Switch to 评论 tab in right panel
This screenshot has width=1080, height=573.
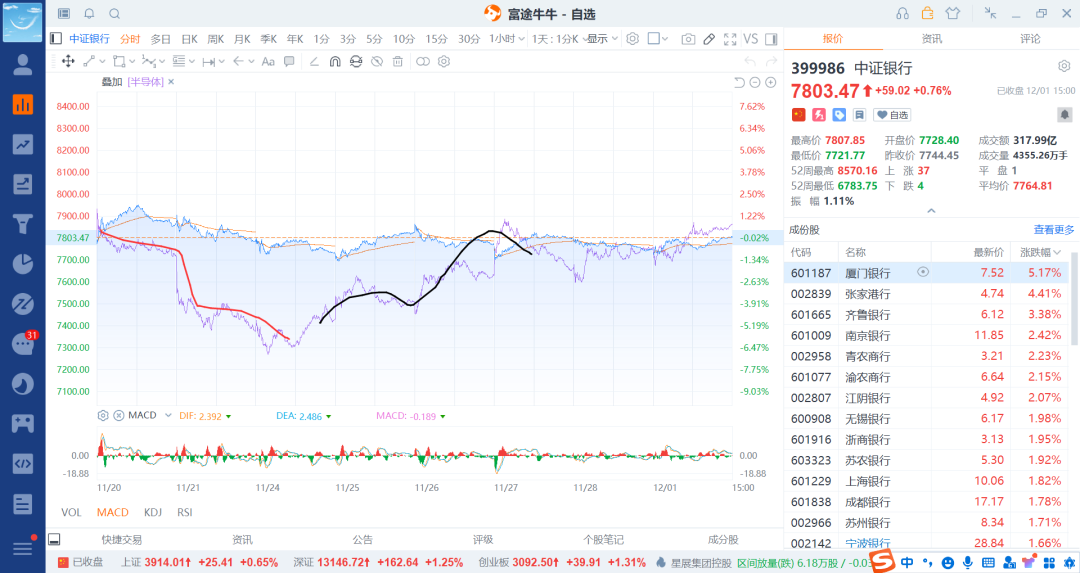pos(1030,39)
